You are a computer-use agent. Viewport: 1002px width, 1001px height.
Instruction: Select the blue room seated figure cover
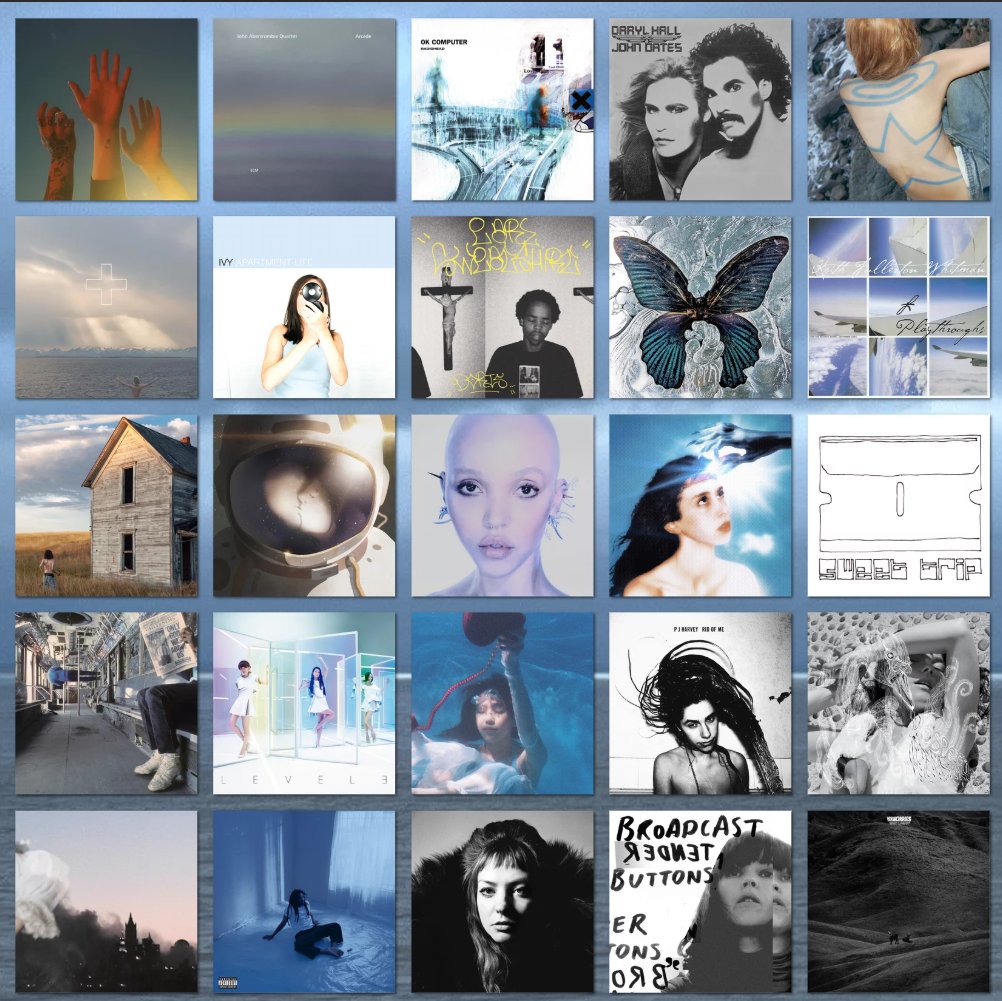[304, 902]
